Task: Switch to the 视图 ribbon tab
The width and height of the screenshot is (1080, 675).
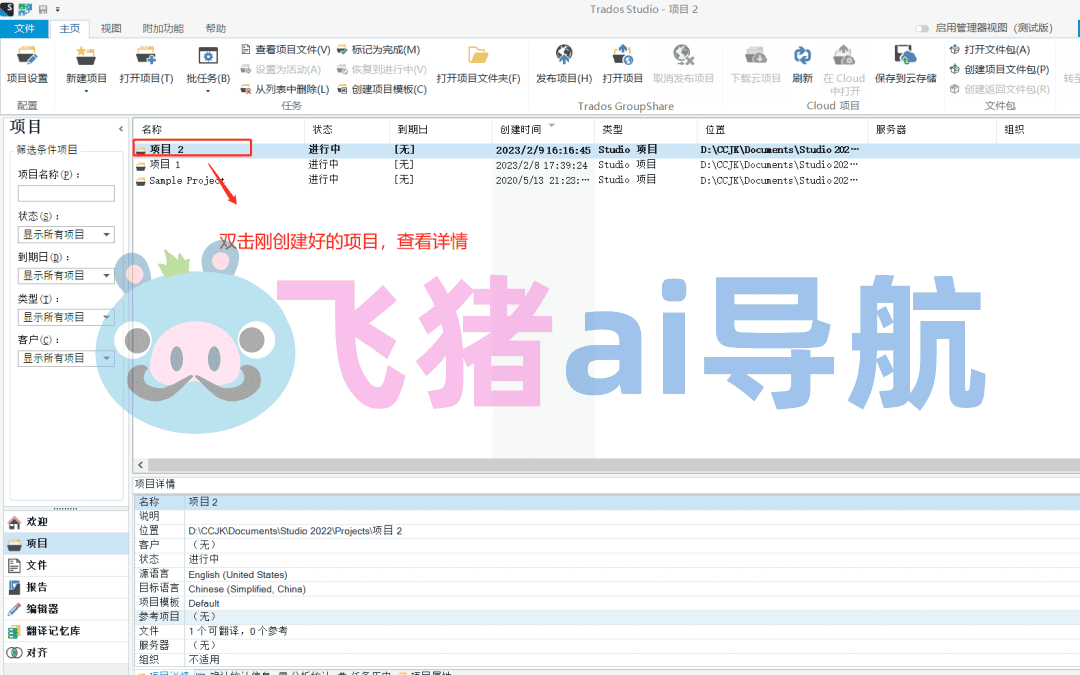Action: tap(111, 29)
